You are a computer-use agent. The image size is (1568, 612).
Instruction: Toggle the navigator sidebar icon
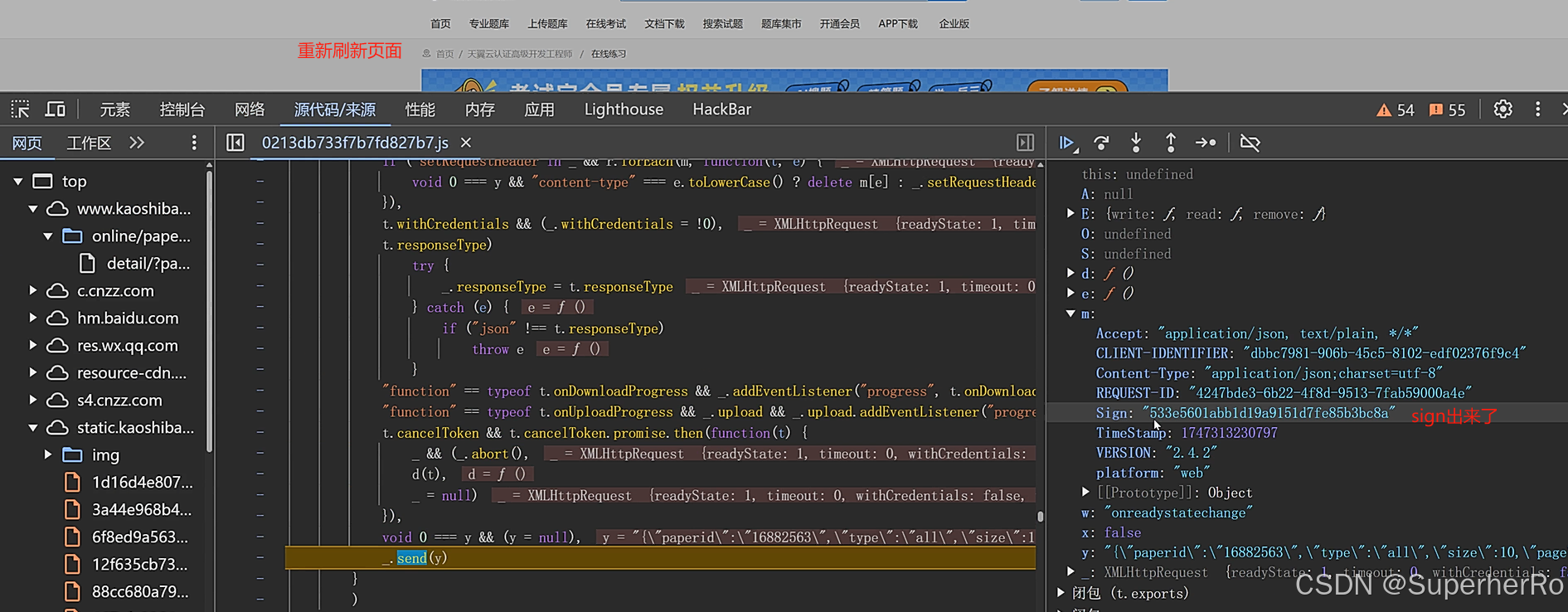coord(235,143)
